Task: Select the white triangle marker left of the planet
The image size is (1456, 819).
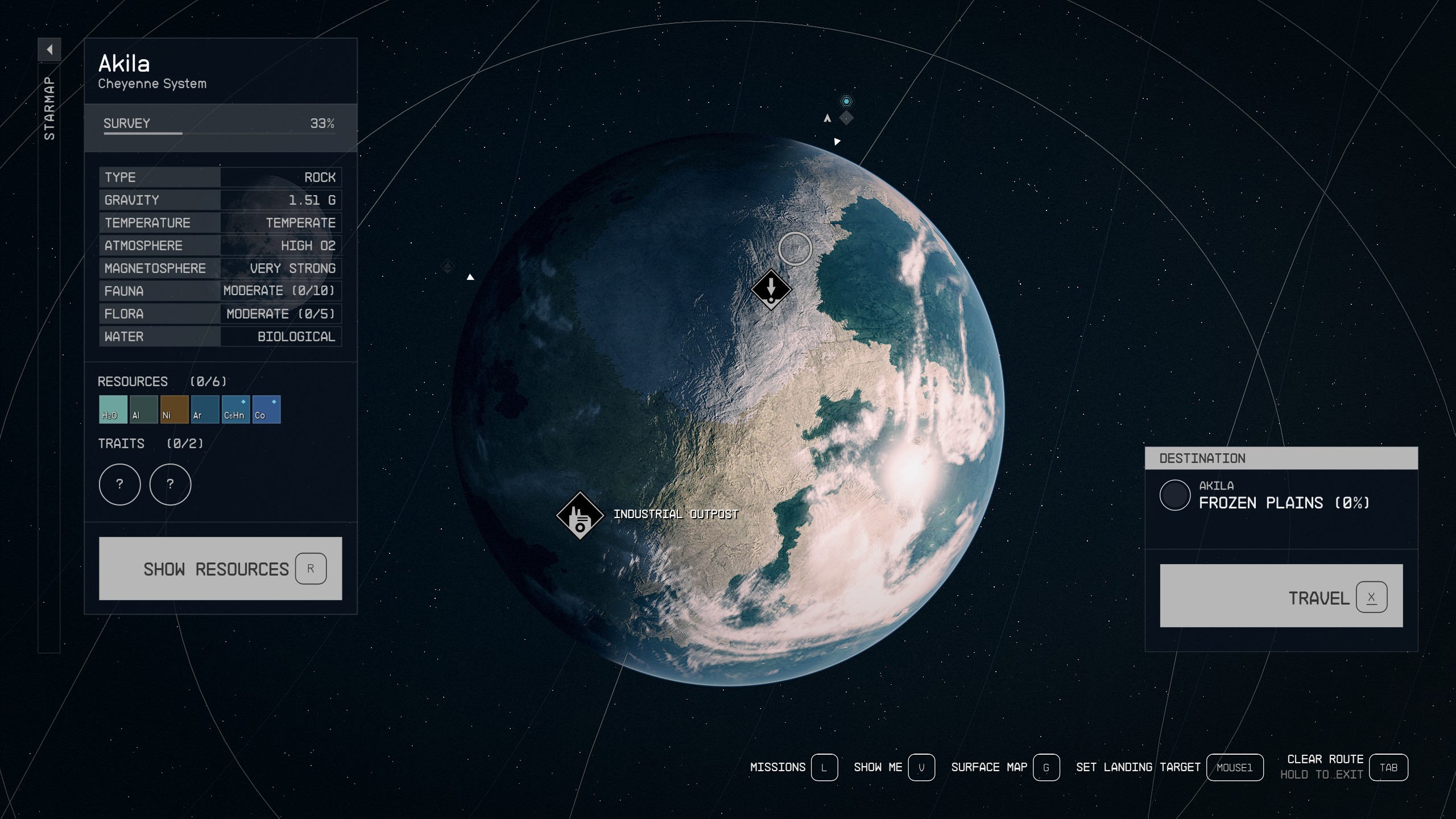Action: [x=470, y=277]
